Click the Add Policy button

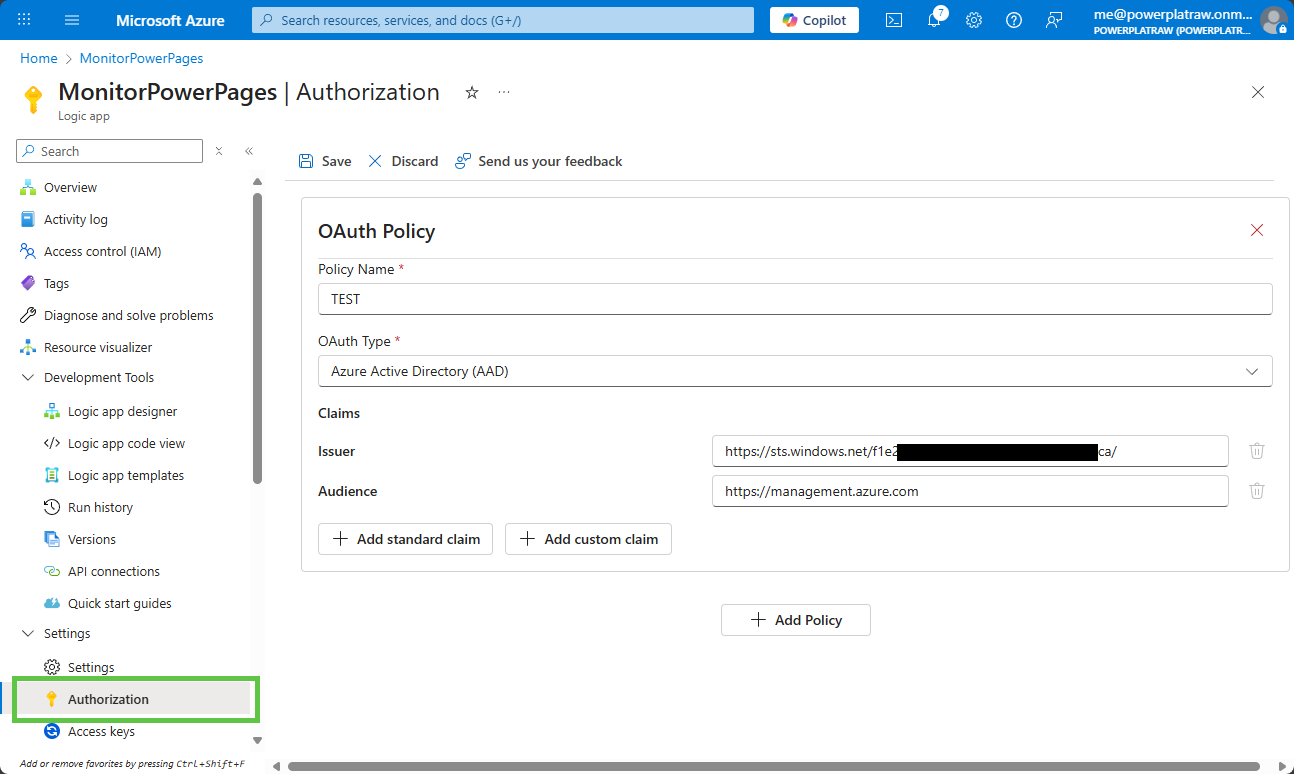click(x=796, y=620)
